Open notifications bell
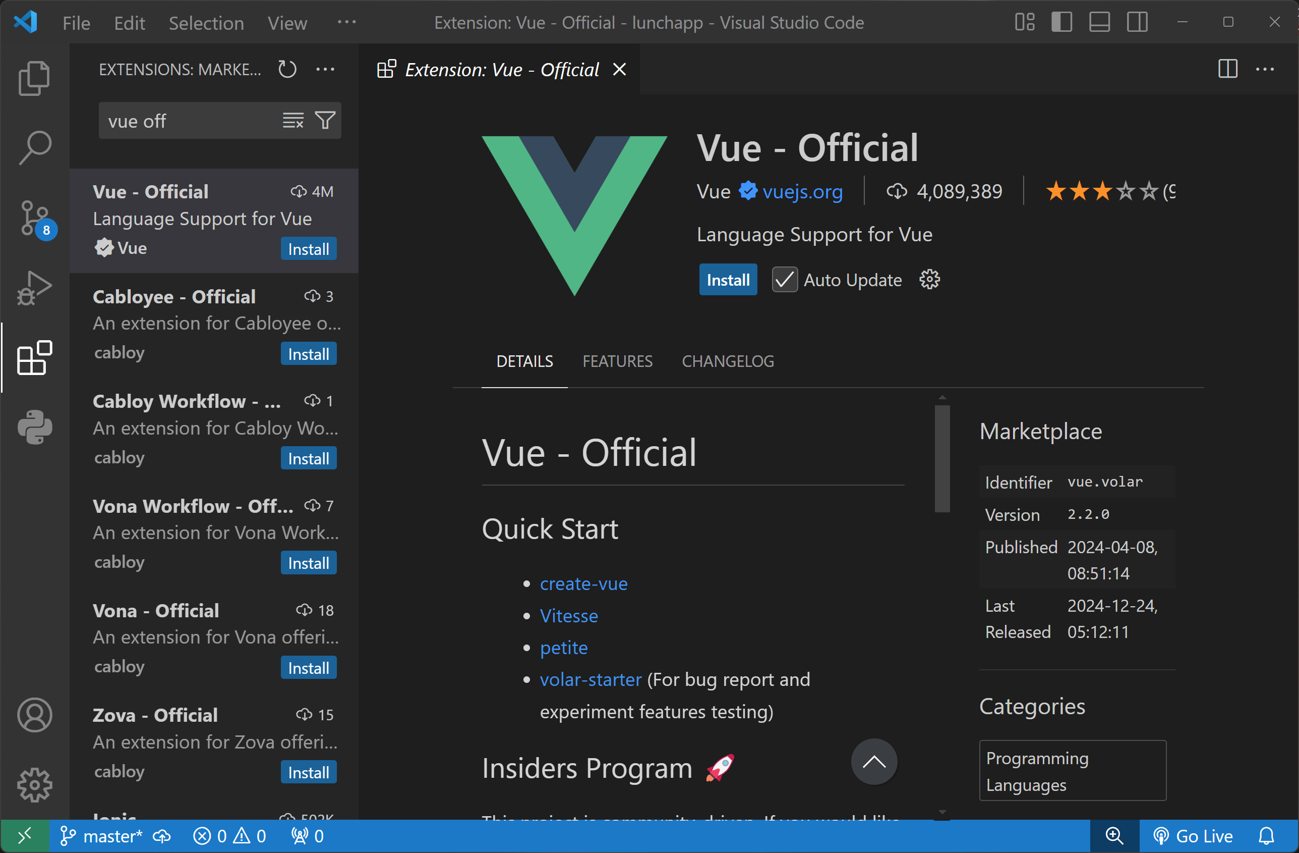1299x853 pixels. pyautogui.click(x=1267, y=836)
